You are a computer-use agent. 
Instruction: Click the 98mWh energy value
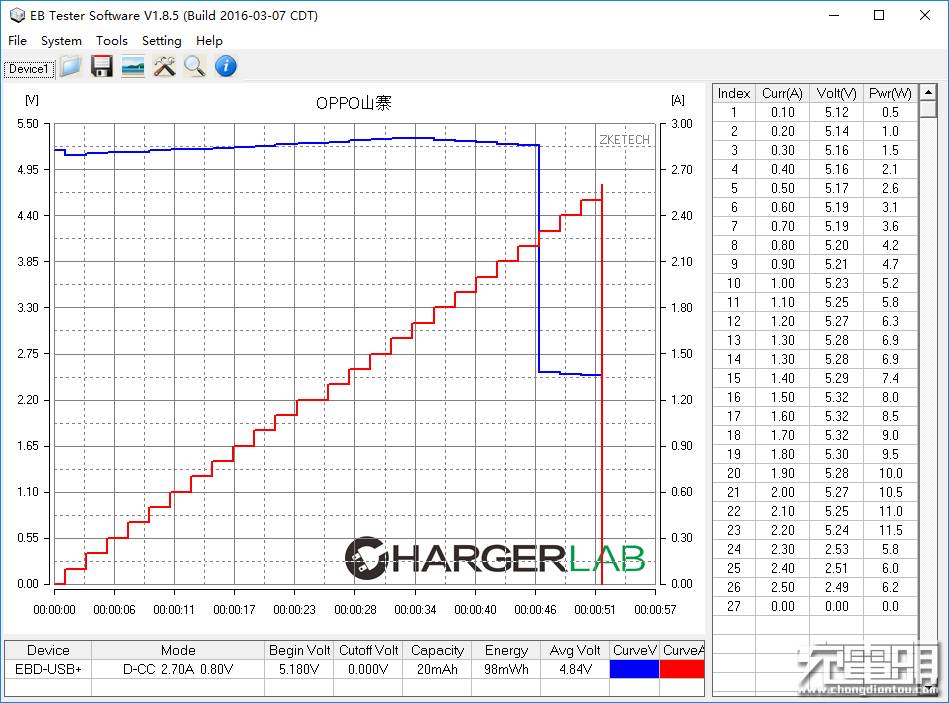506,669
